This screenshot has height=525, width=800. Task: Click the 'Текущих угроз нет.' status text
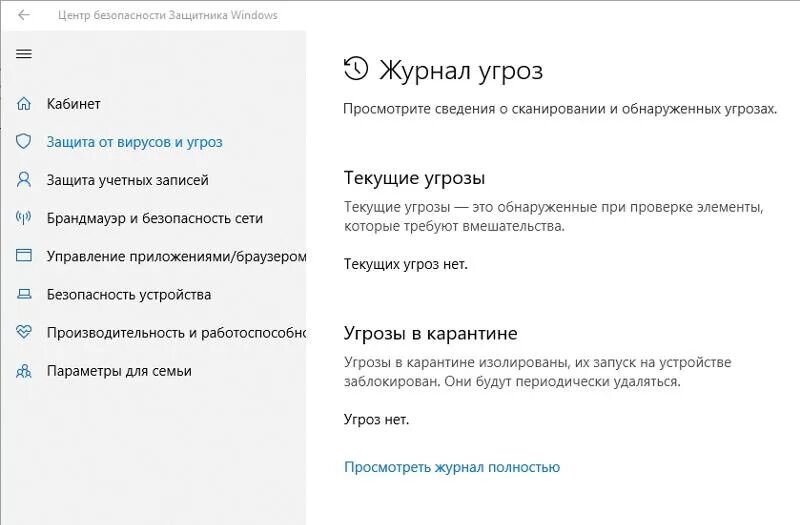pyautogui.click(x=406, y=264)
